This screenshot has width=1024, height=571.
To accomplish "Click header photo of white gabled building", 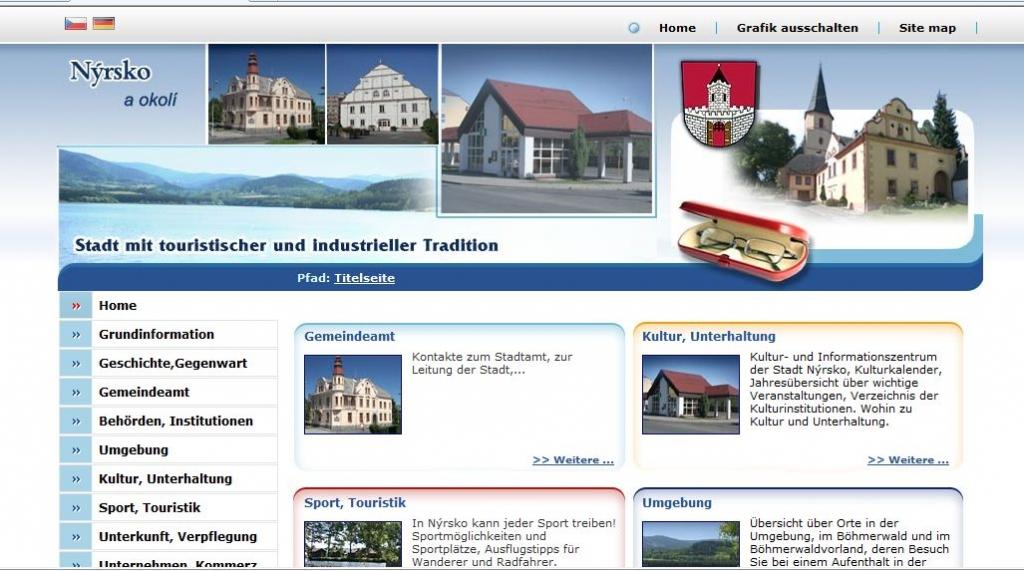I will coord(382,94).
